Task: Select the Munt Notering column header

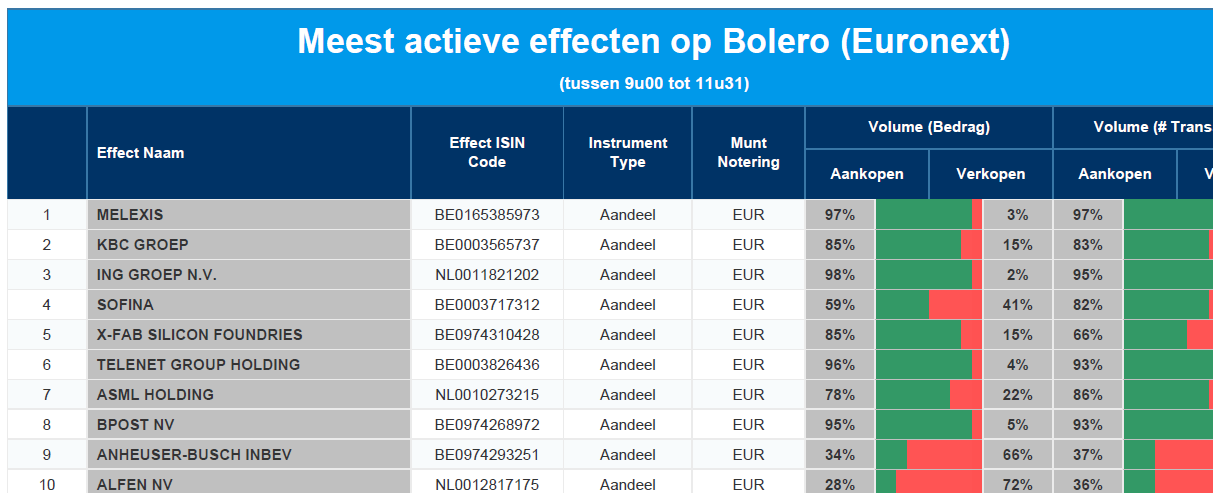Action: 748,153
